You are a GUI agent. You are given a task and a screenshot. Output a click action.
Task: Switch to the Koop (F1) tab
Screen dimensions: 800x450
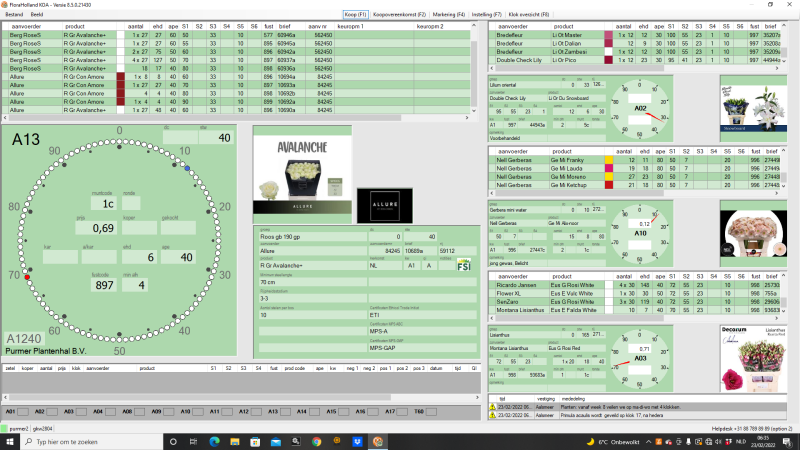point(355,16)
